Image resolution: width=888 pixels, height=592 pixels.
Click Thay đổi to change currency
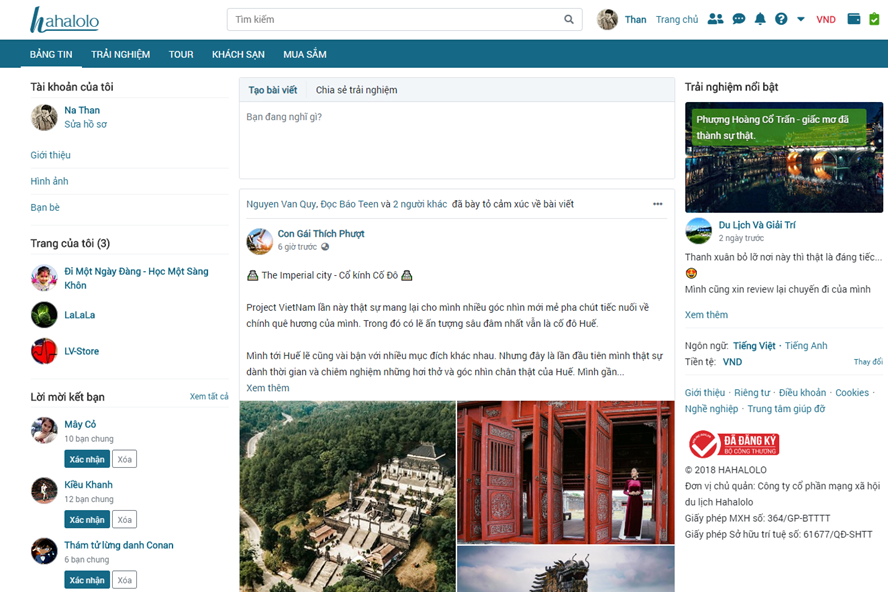[x=867, y=362]
